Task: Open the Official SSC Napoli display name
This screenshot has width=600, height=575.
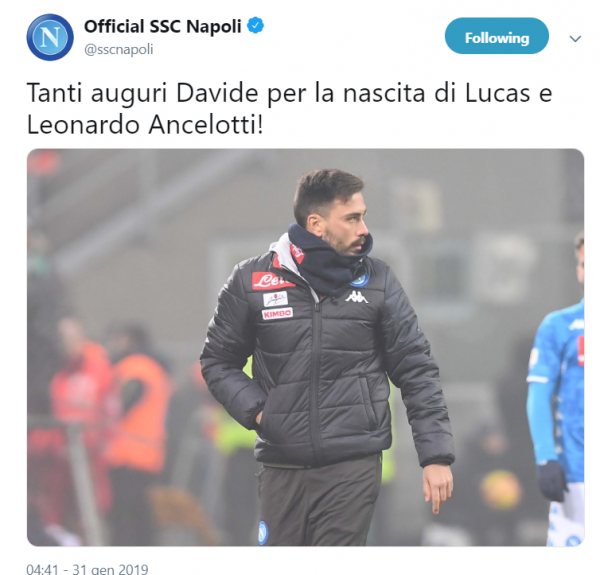Action: (163, 26)
